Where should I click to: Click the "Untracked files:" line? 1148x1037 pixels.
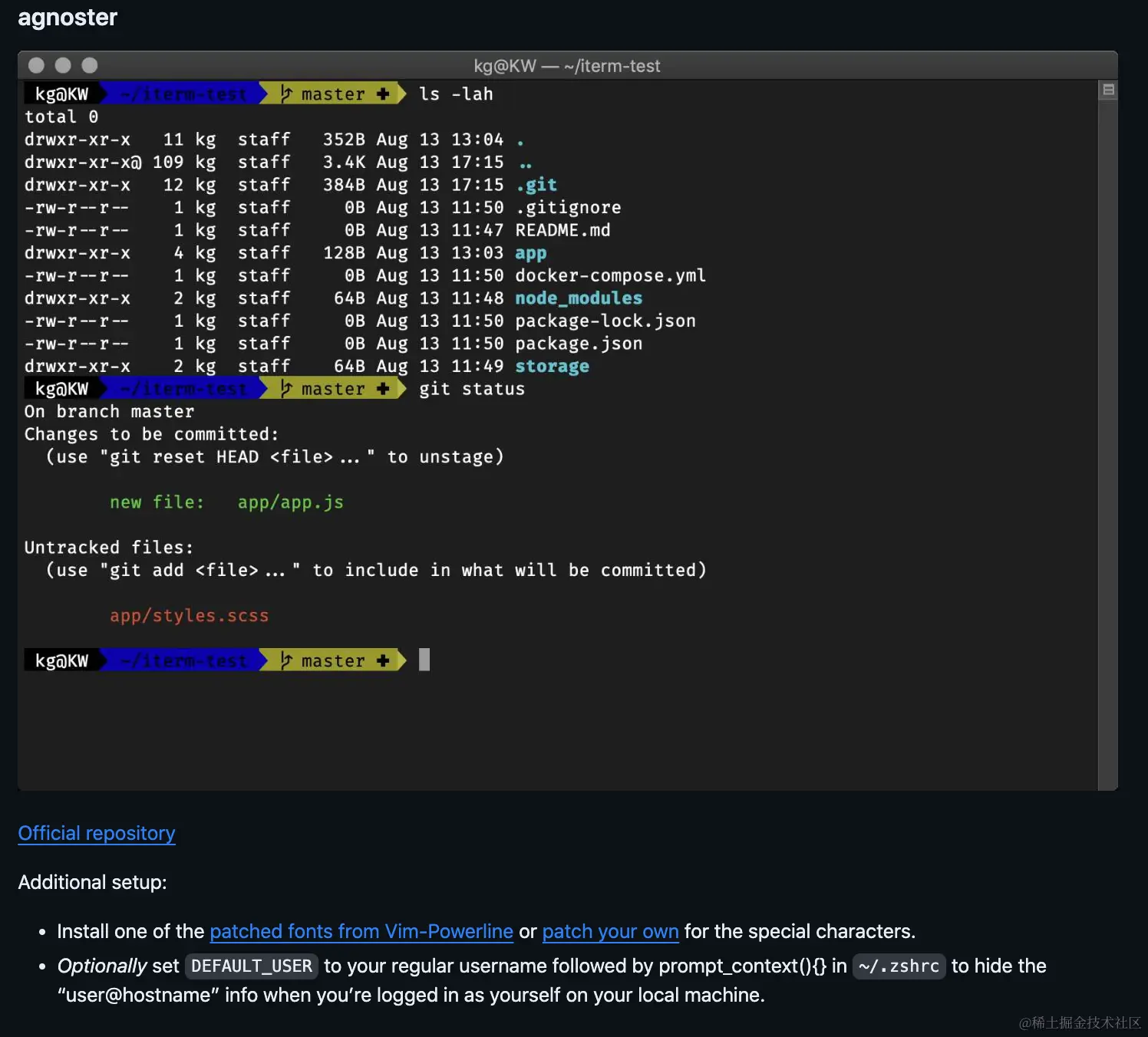click(x=109, y=548)
